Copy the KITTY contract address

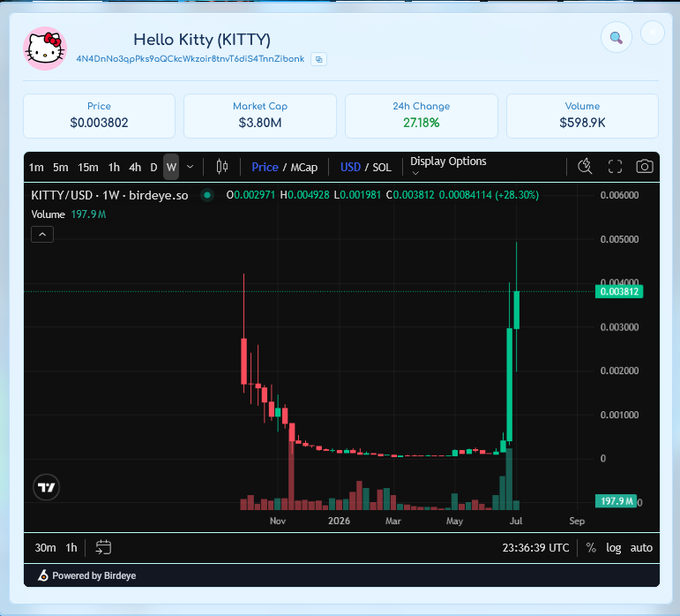tap(319, 59)
